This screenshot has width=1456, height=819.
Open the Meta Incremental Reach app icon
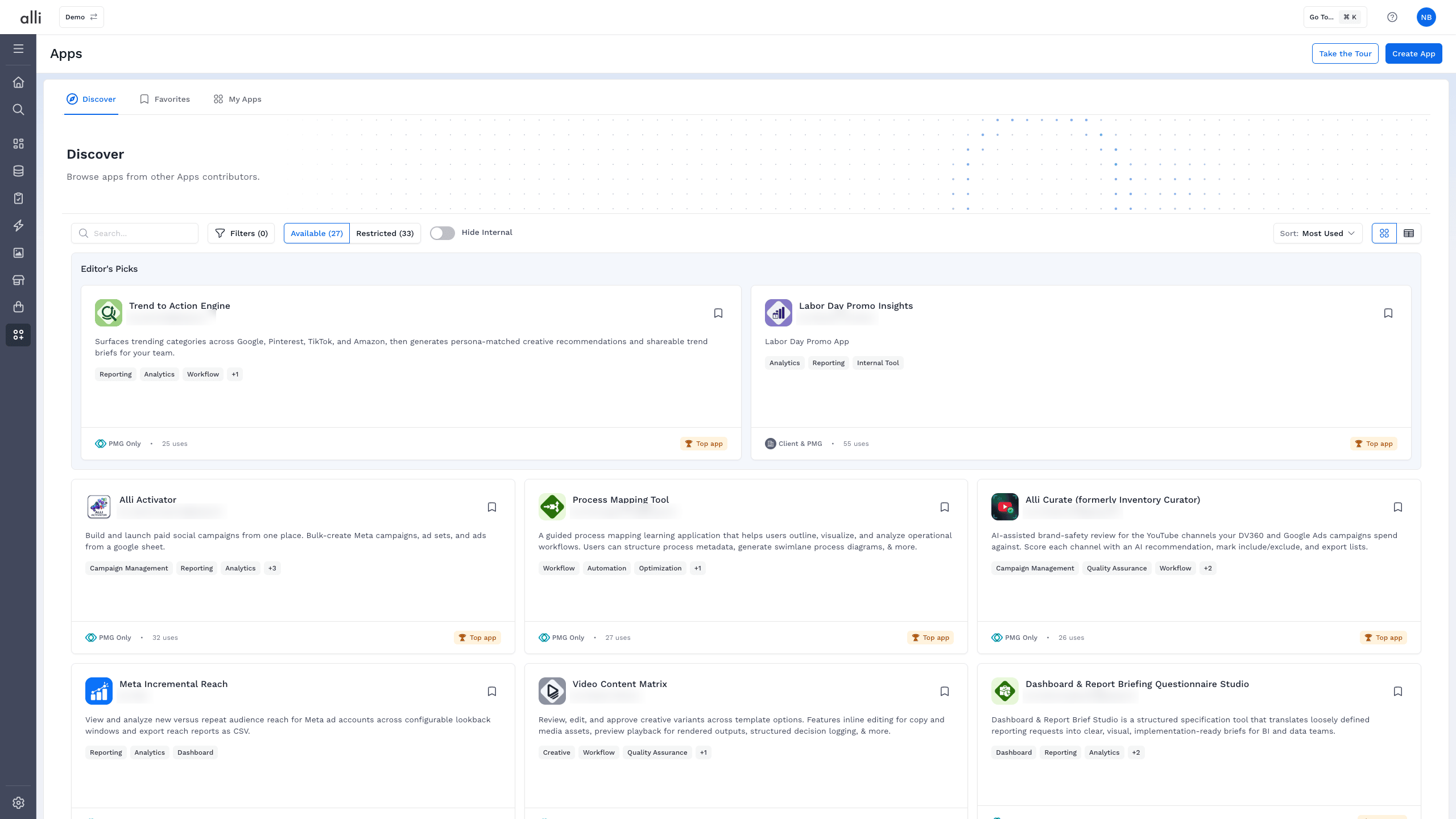pos(99,691)
